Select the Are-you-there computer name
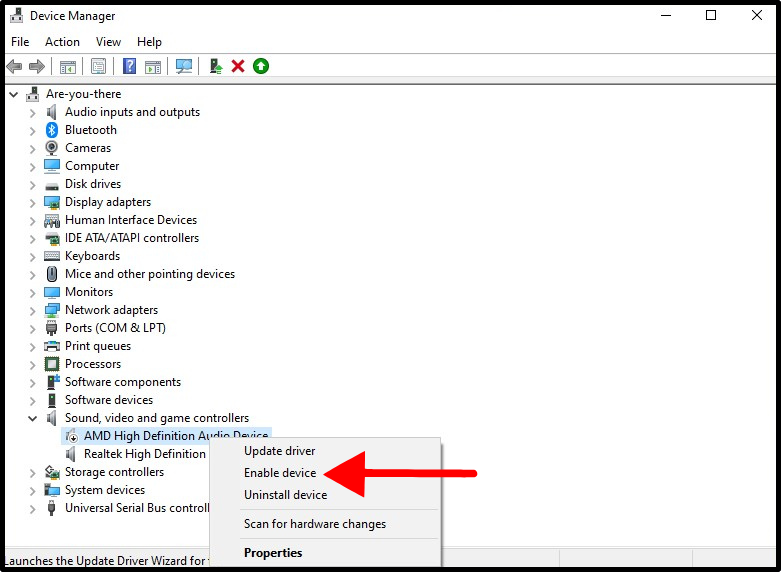Image resolution: width=781 pixels, height=572 pixels. [x=83, y=94]
